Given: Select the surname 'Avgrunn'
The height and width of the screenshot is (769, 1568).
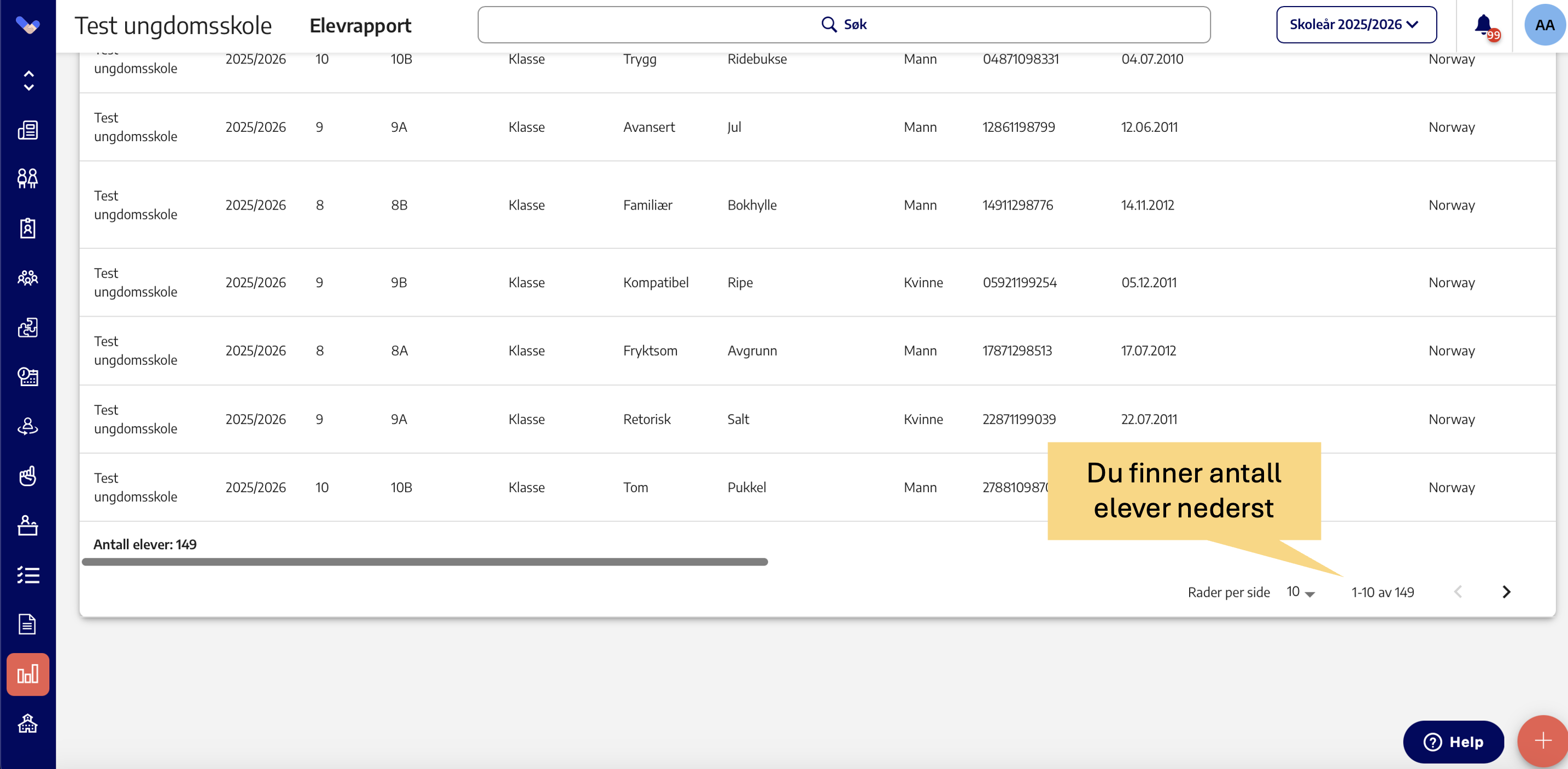Looking at the screenshot, I should (752, 351).
